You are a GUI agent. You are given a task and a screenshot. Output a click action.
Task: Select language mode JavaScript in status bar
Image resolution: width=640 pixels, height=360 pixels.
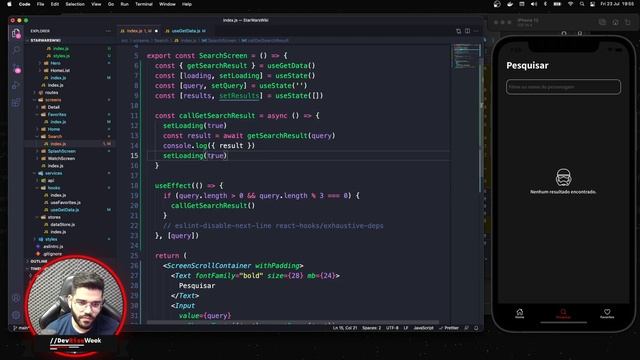[x=423, y=328]
